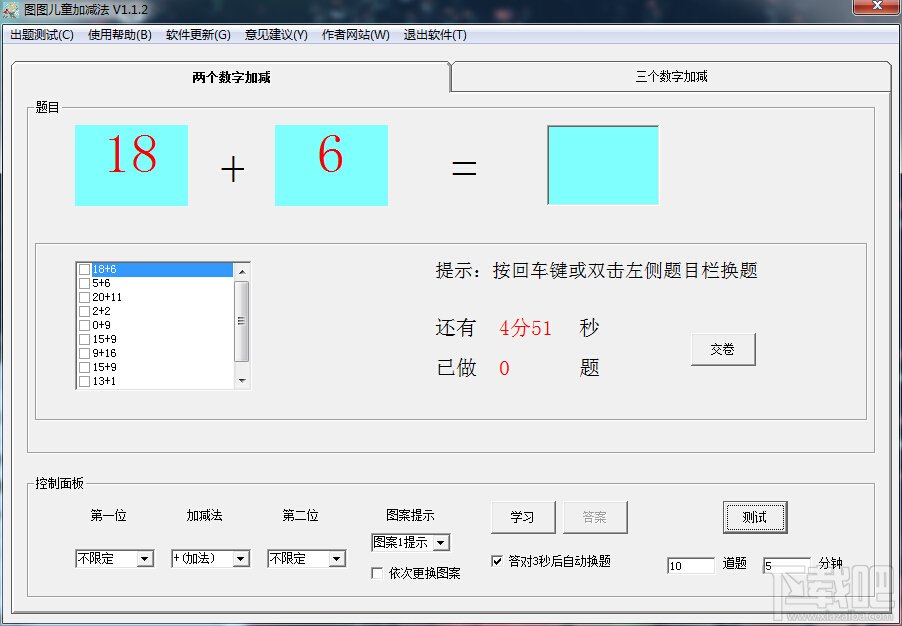Screen dimensions: 902x626
Task: Open the 使用帮助(B) menu
Action: tap(120, 35)
